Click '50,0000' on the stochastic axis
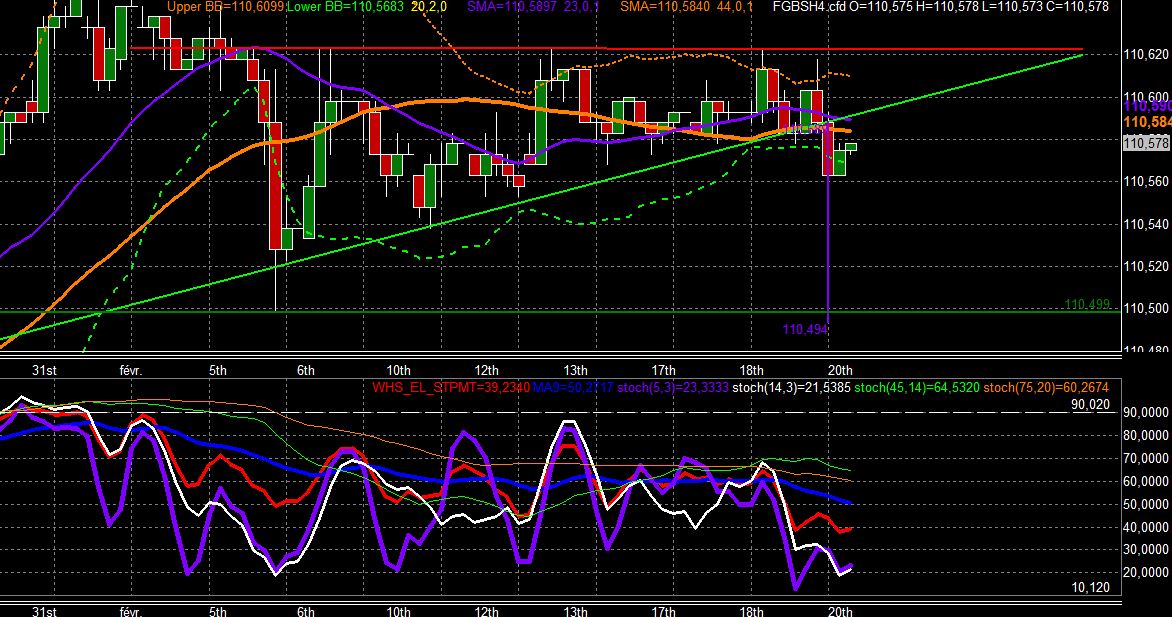Viewport: 1172px width, 617px height. pos(1147,504)
